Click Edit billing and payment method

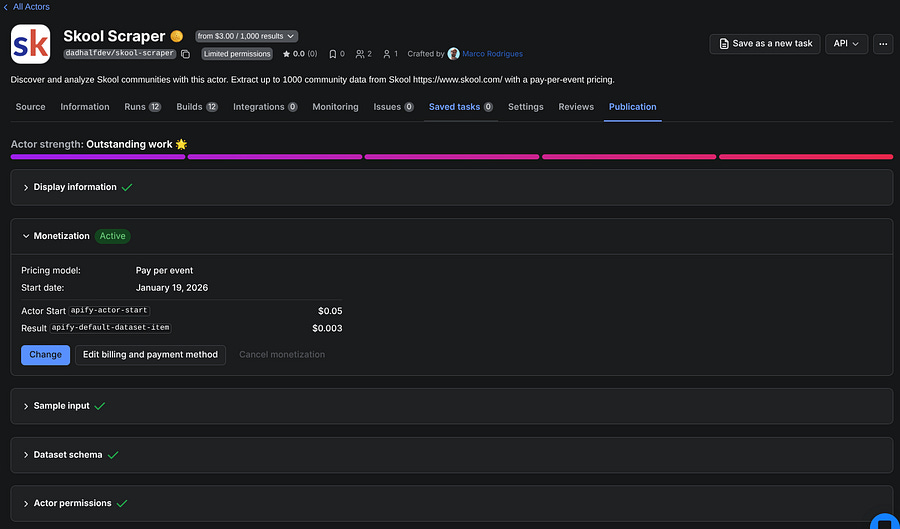click(150, 355)
